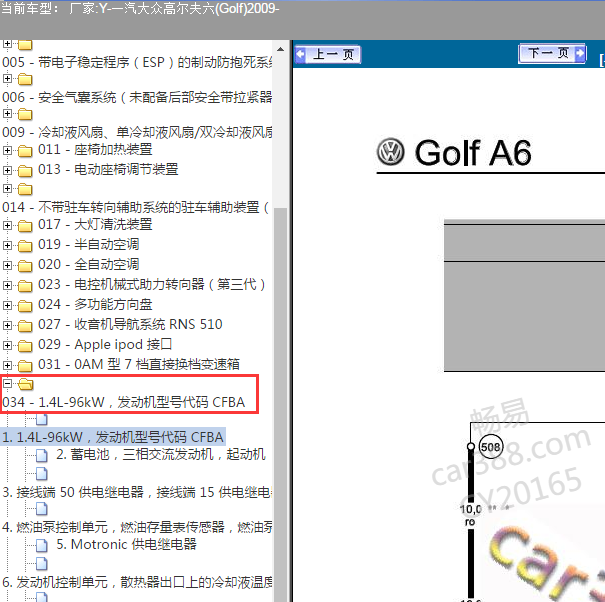The width and height of the screenshot is (605, 602).
Task: Expand the 013 电动座椅调节装置 node
Action: coord(7,170)
